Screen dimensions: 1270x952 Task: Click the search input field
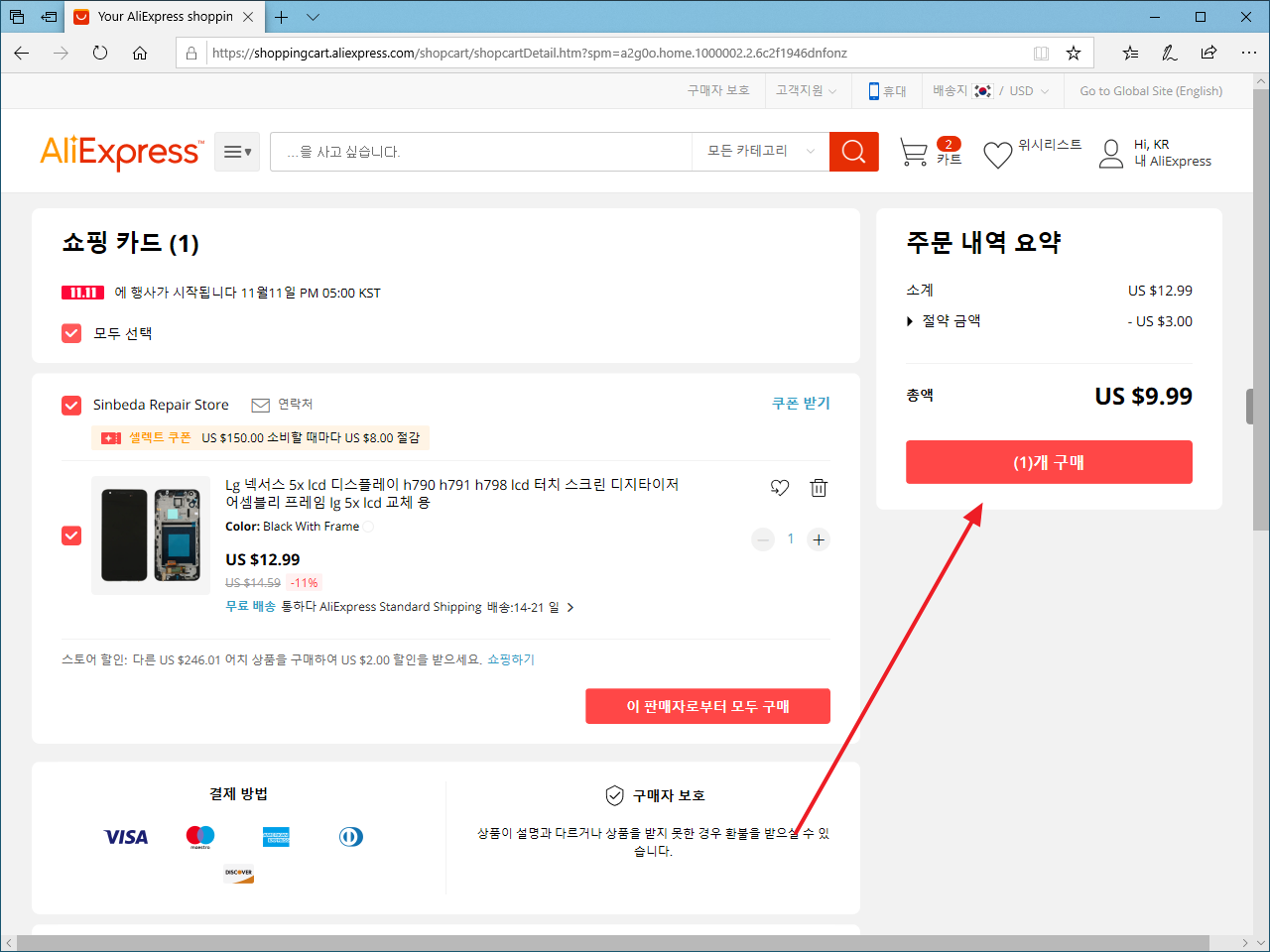coord(481,152)
